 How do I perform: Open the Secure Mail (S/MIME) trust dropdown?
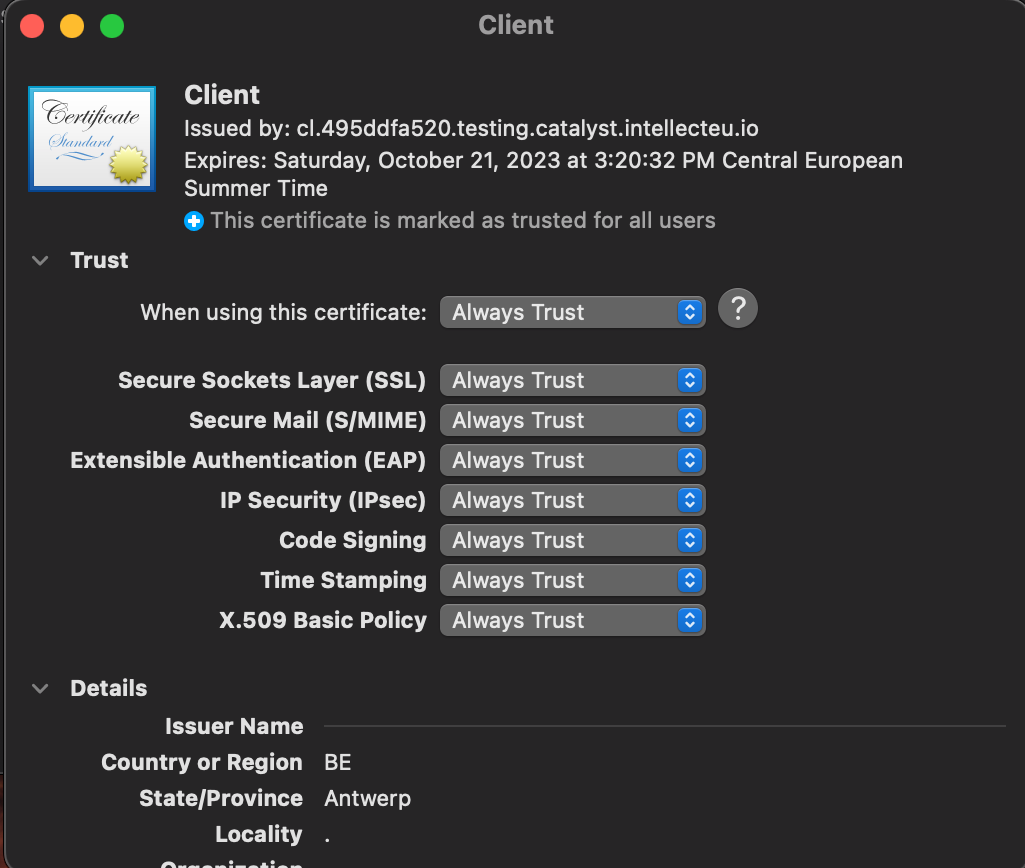tap(572, 420)
